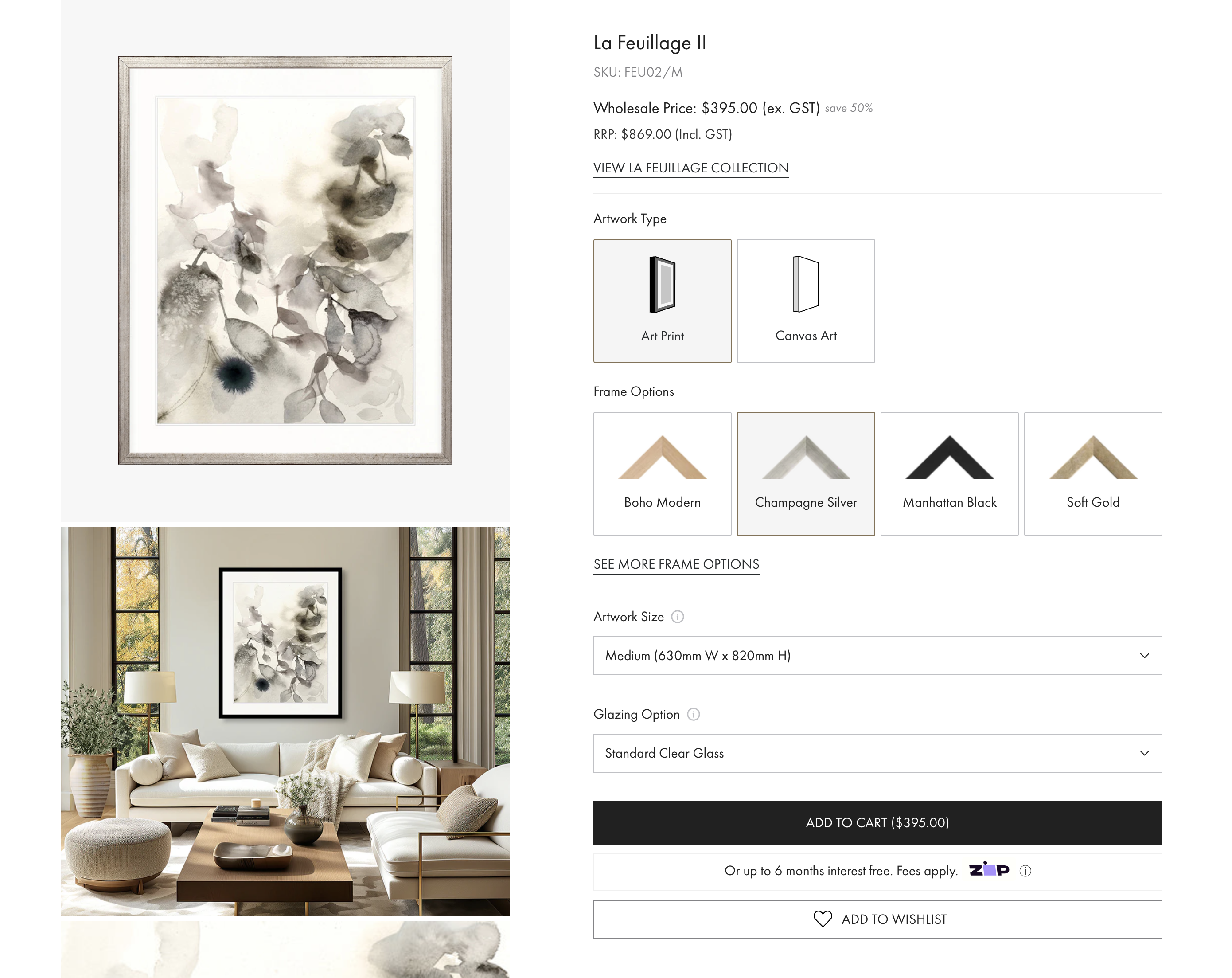Select the Canvas Art artwork type
1232x978 pixels.
(x=806, y=301)
